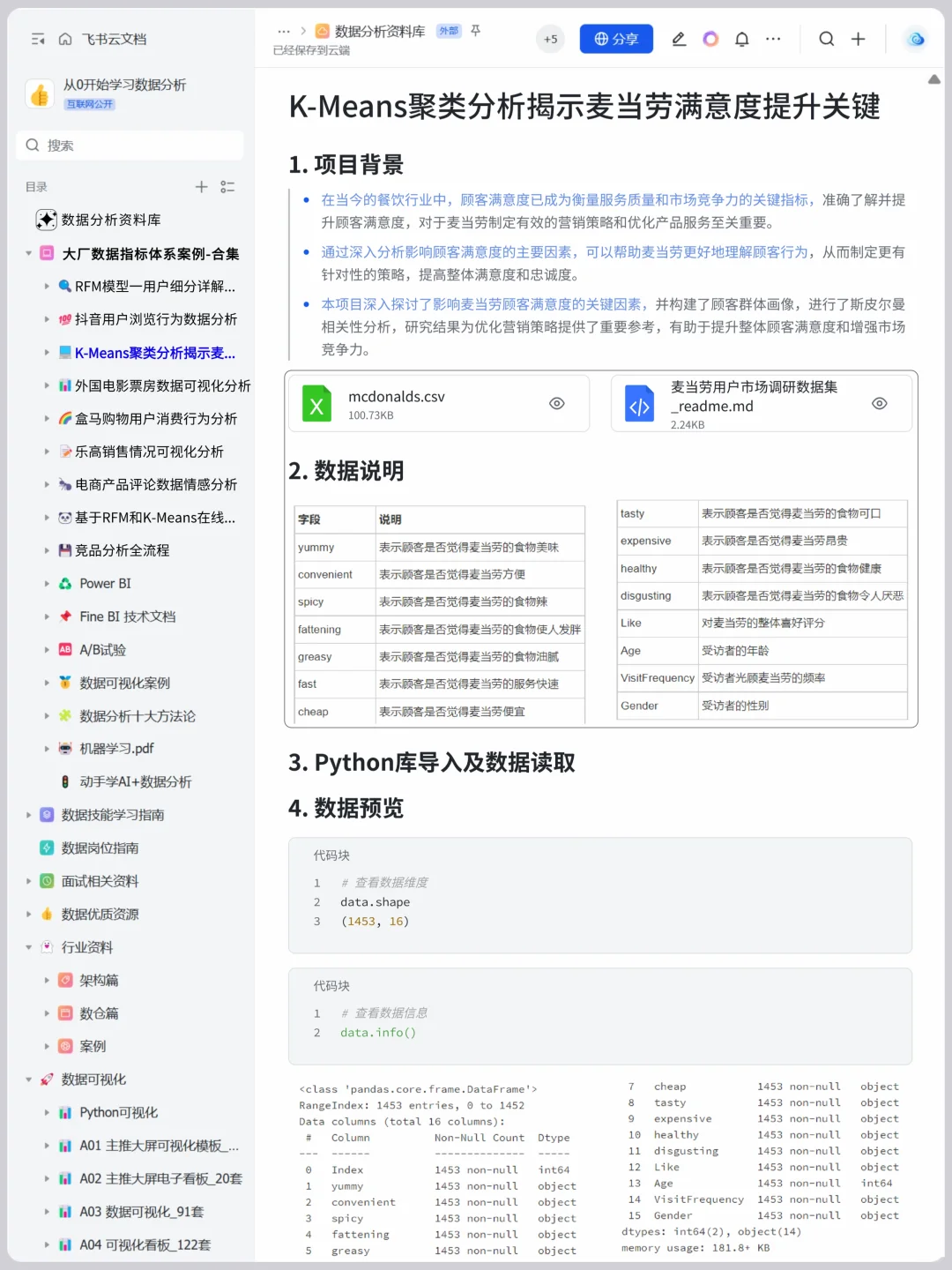This screenshot has width=952, height=1270.
Task: Click the 从0开始学习数据分析 workspace title
Action: (124, 85)
